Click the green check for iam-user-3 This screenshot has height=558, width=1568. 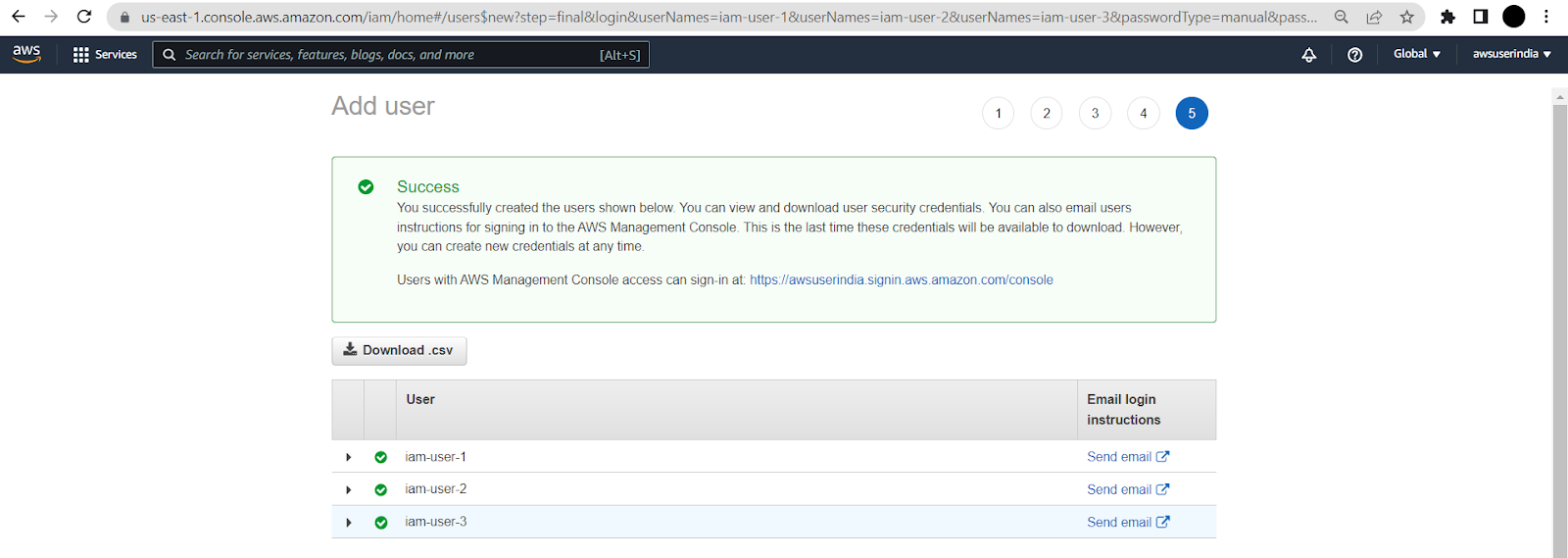click(381, 523)
